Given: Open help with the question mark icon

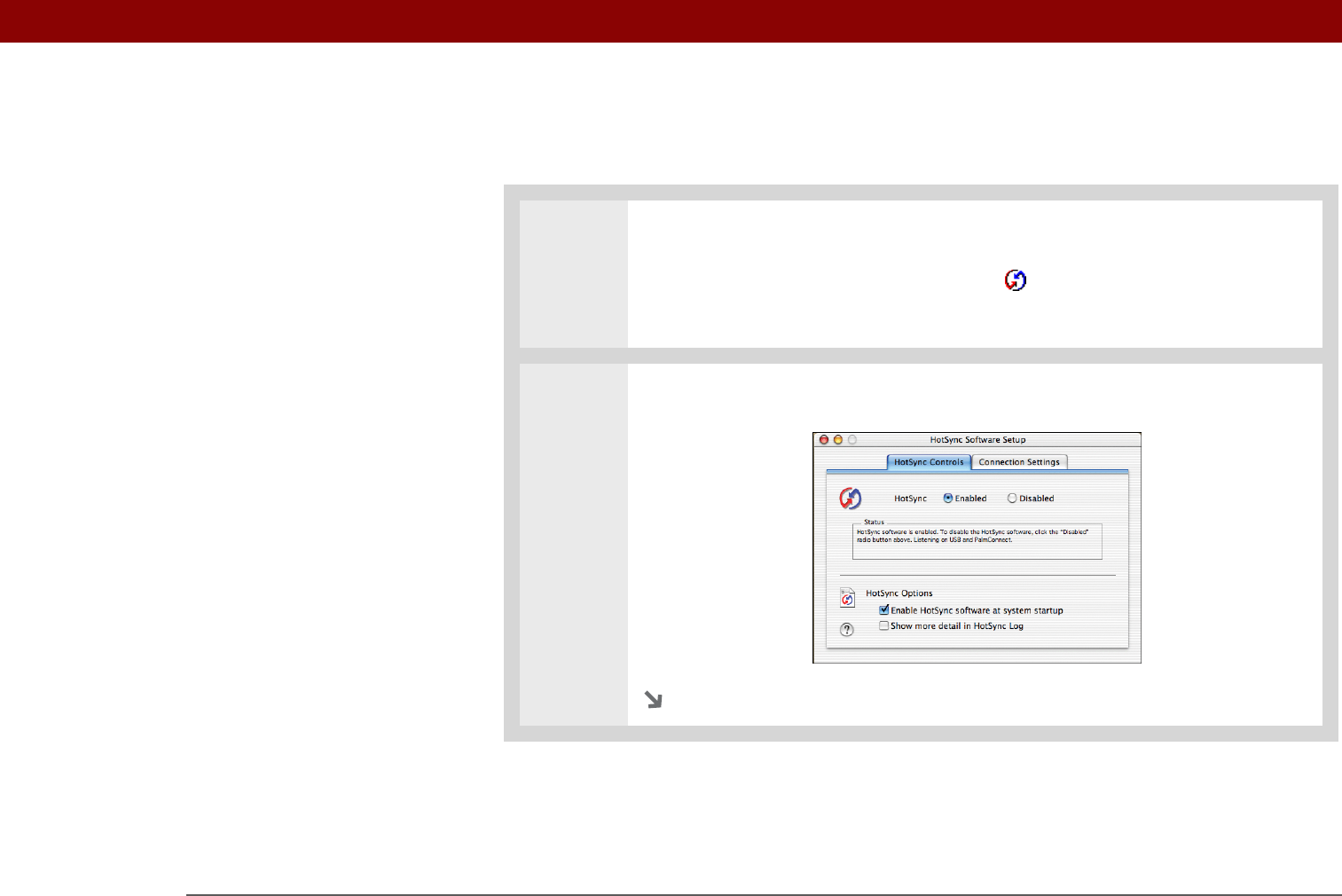Looking at the screenshot, I should [847, 630].
